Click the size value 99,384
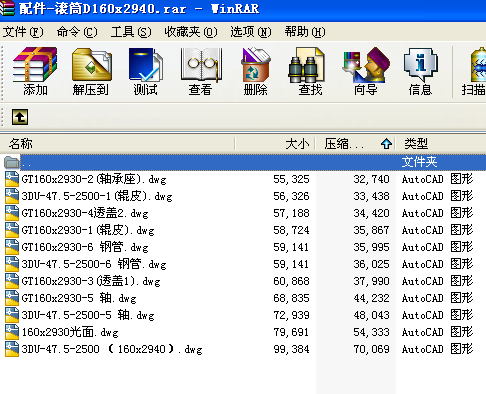The width and height of the screenshot is (486, 394). [291, 349]
